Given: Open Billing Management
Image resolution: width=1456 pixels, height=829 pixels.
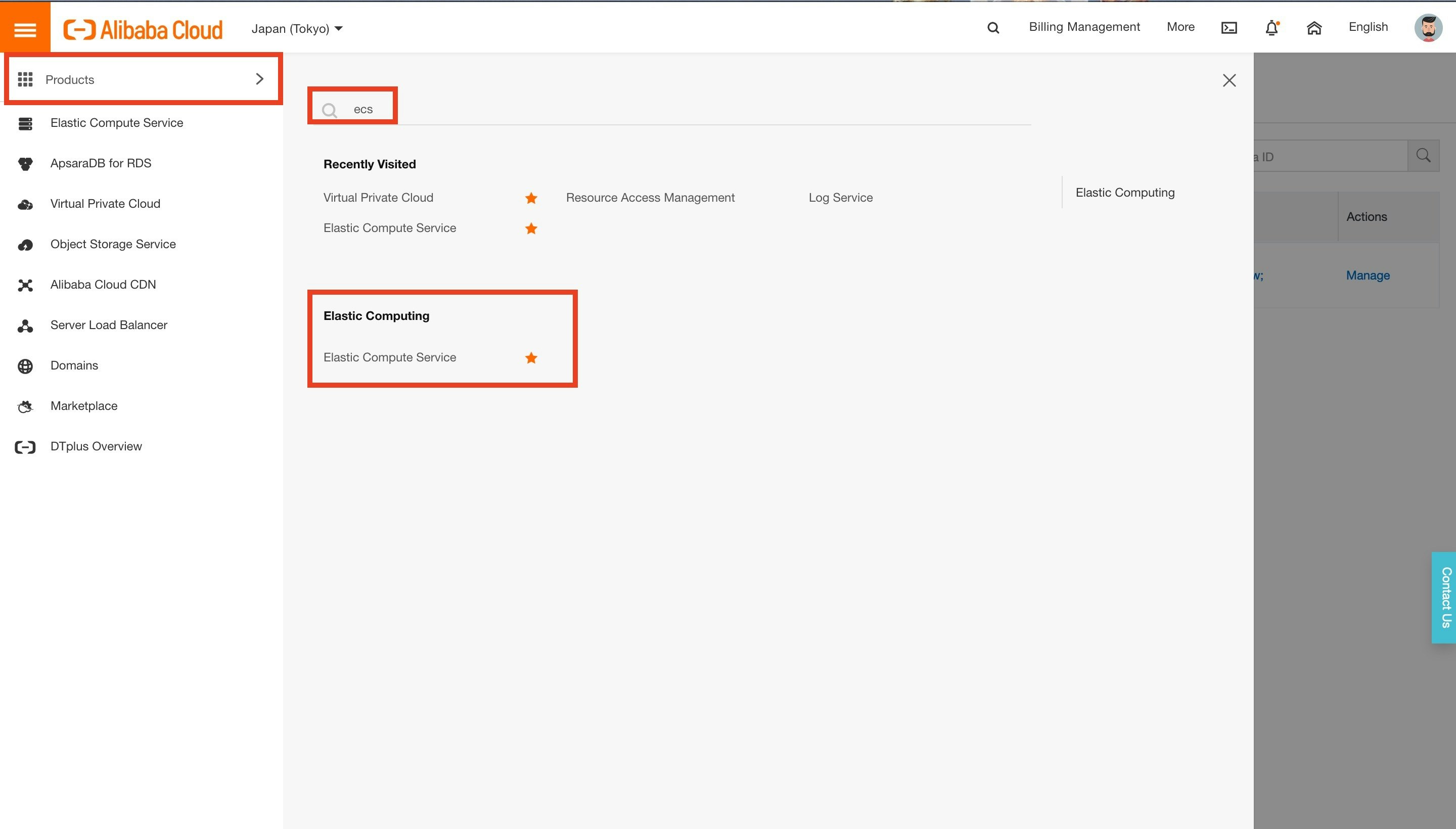Looking at the screenshot, I should pyautogui.click(x=1084, y=27).
